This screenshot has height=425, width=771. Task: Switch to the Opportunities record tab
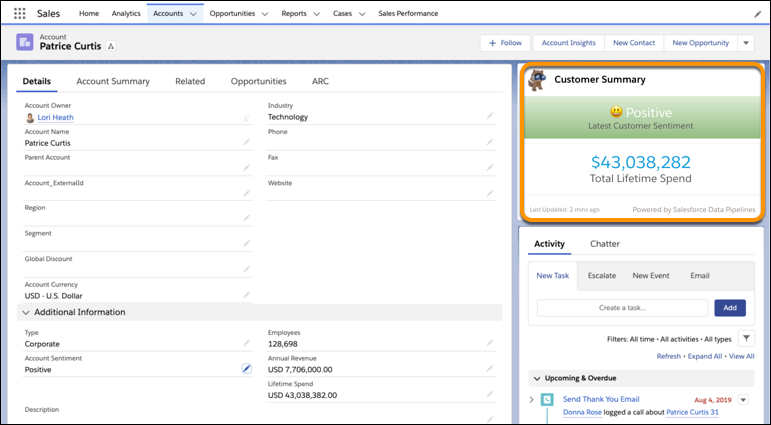pyautogui.click(x=259, y=81)
